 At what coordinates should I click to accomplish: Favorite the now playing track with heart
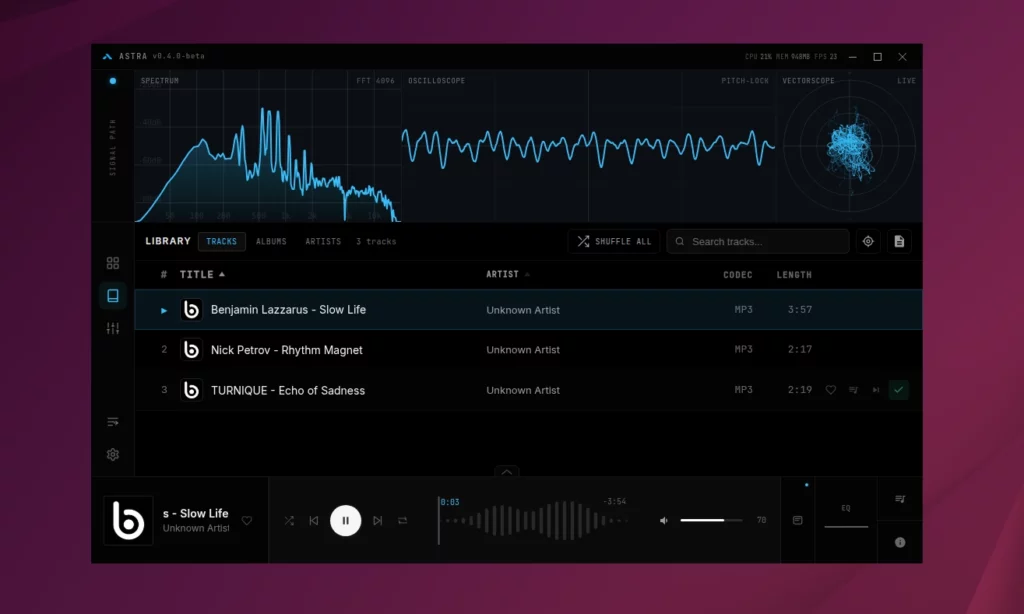click(x=247, y=520)
